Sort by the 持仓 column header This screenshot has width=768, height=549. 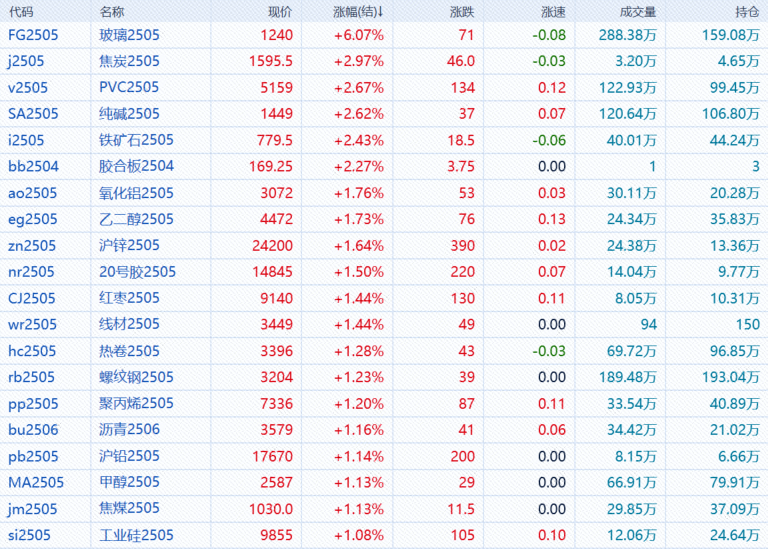tap(746, 12)
